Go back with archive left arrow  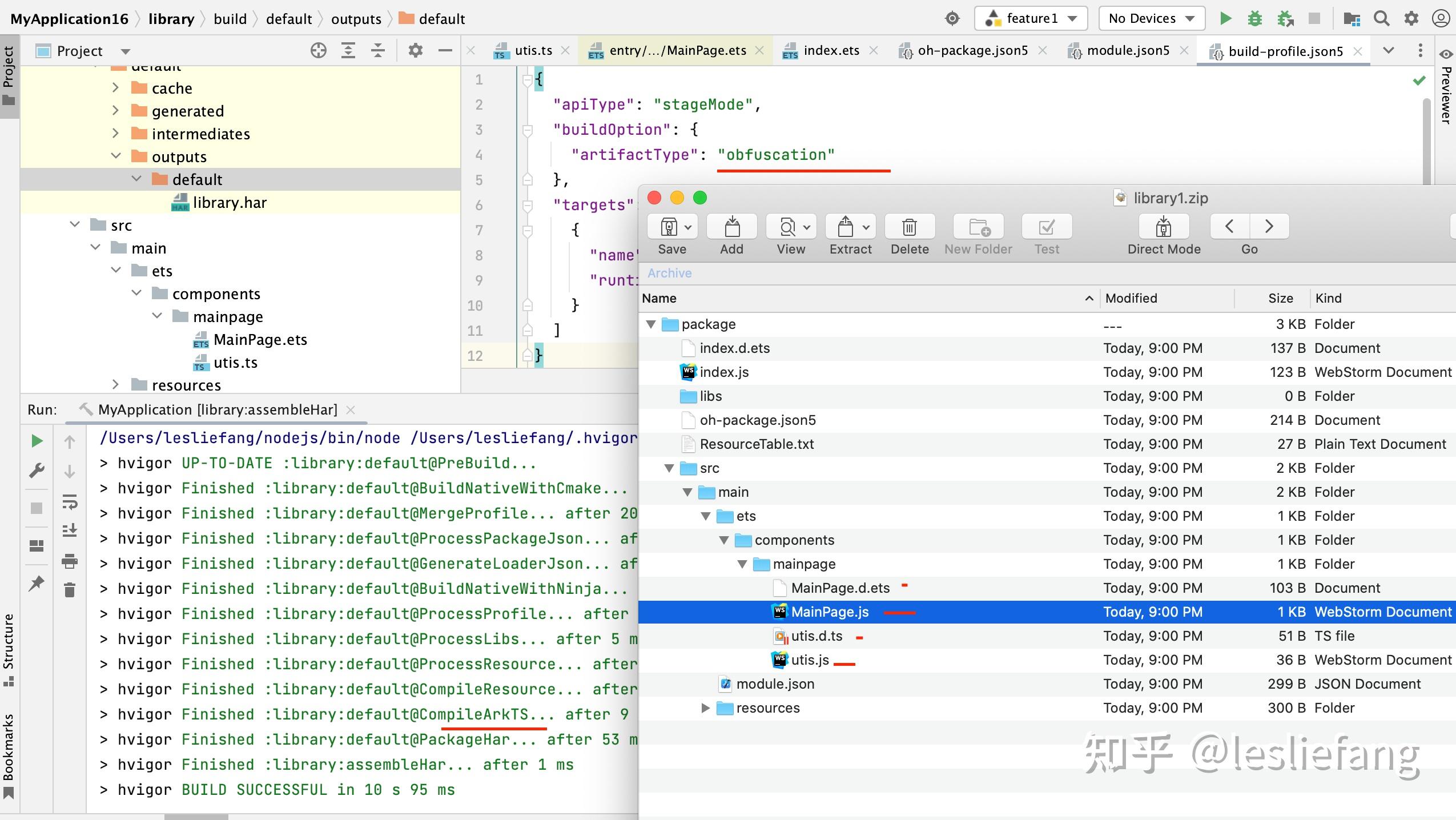[x=1230, y=227]
